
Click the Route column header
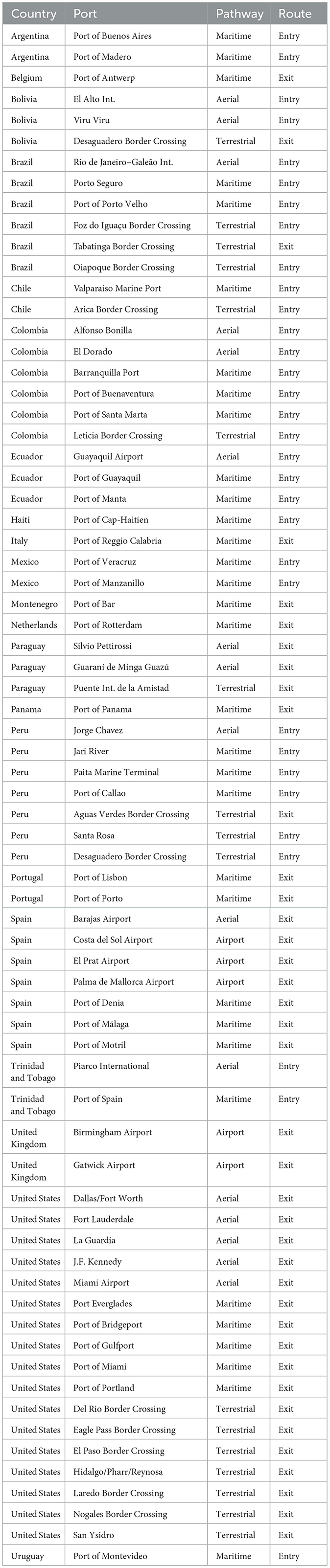295,13
